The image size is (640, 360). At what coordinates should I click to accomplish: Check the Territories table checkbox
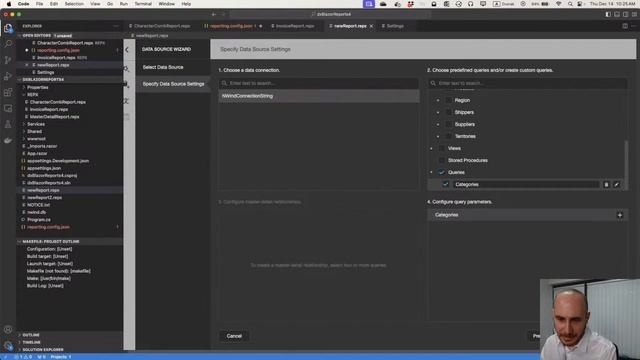coord(449,136)
